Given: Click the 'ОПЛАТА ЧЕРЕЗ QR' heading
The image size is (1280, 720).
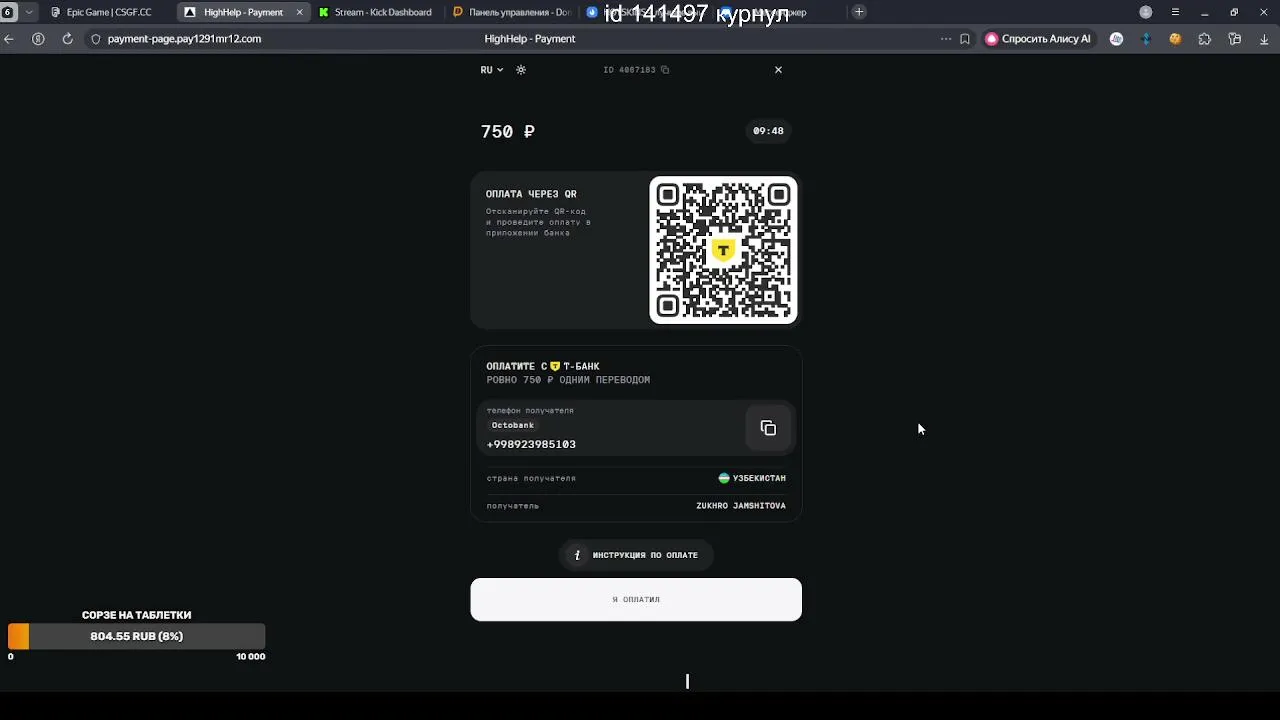Looking at the screenshot, I should pos(531,194).
